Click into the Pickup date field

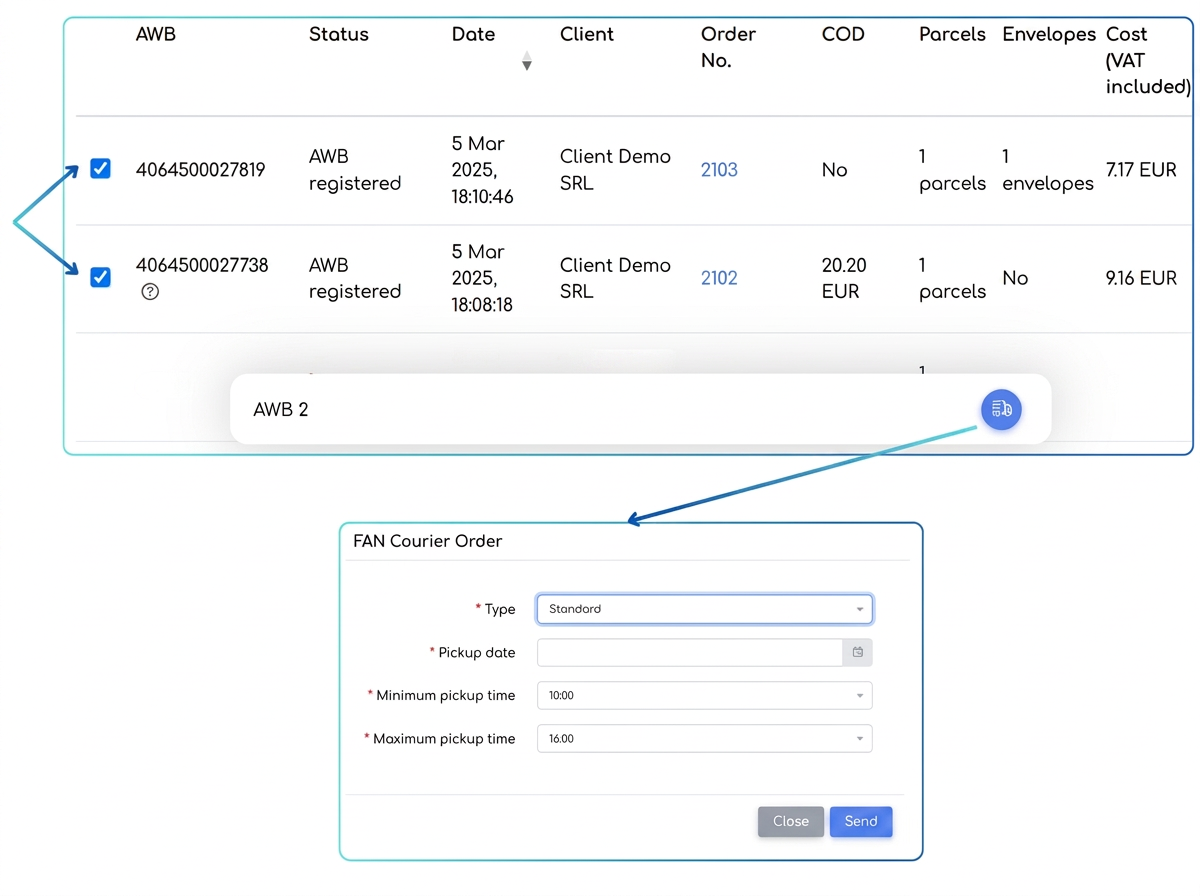coord(690,652)
